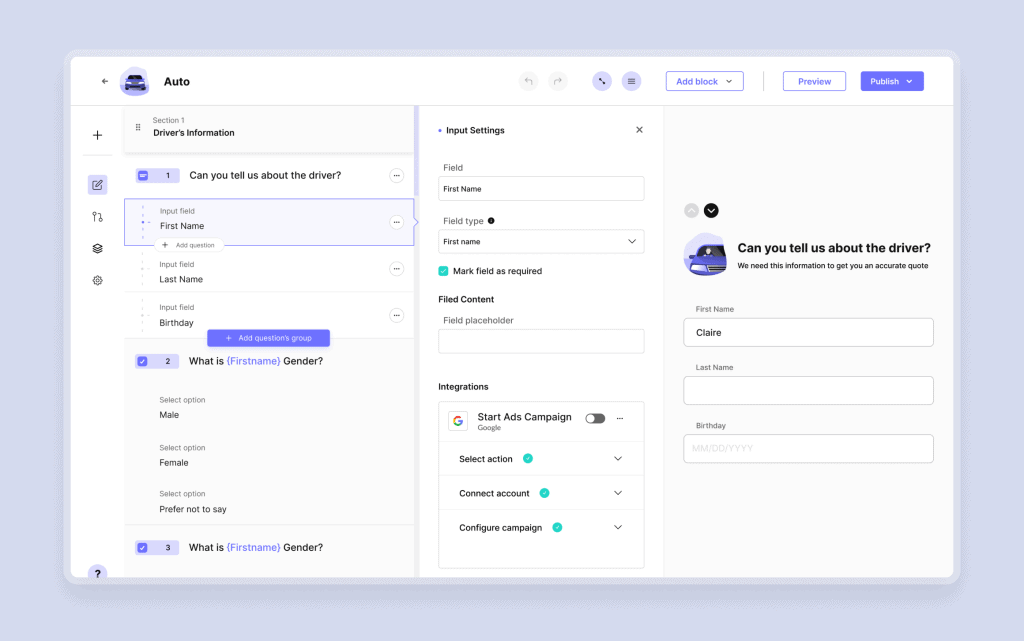Click the Google integration logo

pyautogui.click(x=458, y=421)
